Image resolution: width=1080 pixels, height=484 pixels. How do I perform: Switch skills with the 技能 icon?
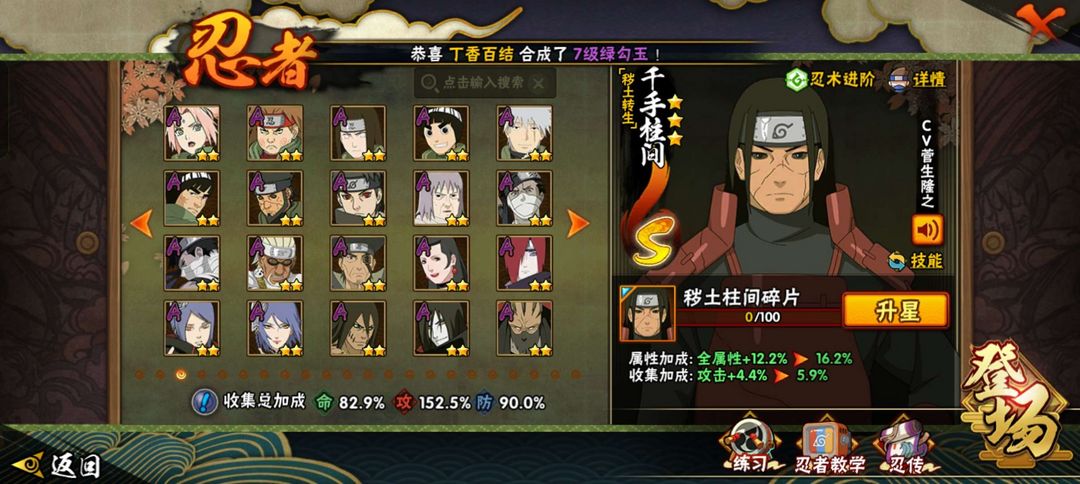click(915, 260)
